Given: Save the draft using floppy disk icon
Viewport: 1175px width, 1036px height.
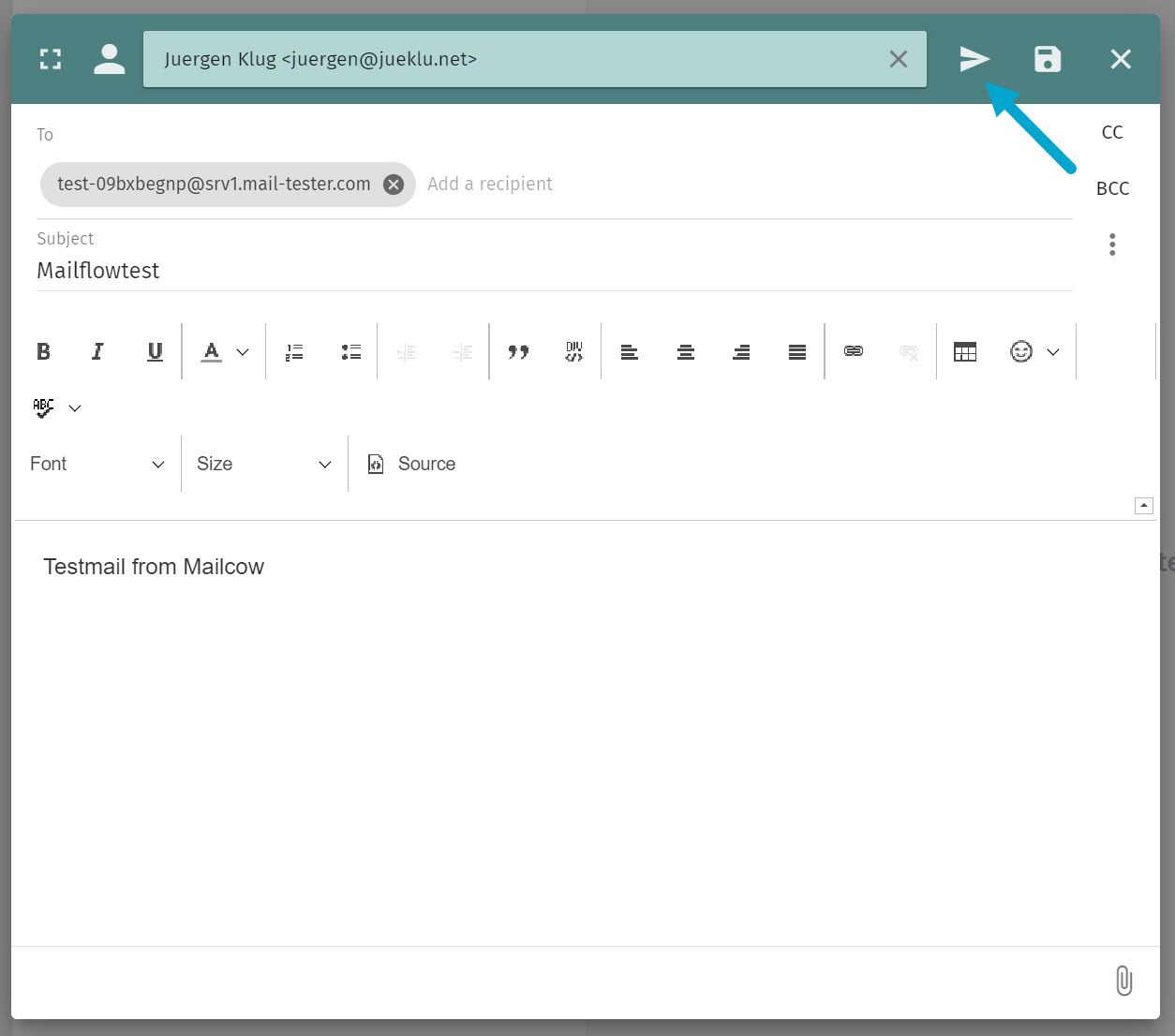Looking at the screenshot, I should (x=1047, y=59).
